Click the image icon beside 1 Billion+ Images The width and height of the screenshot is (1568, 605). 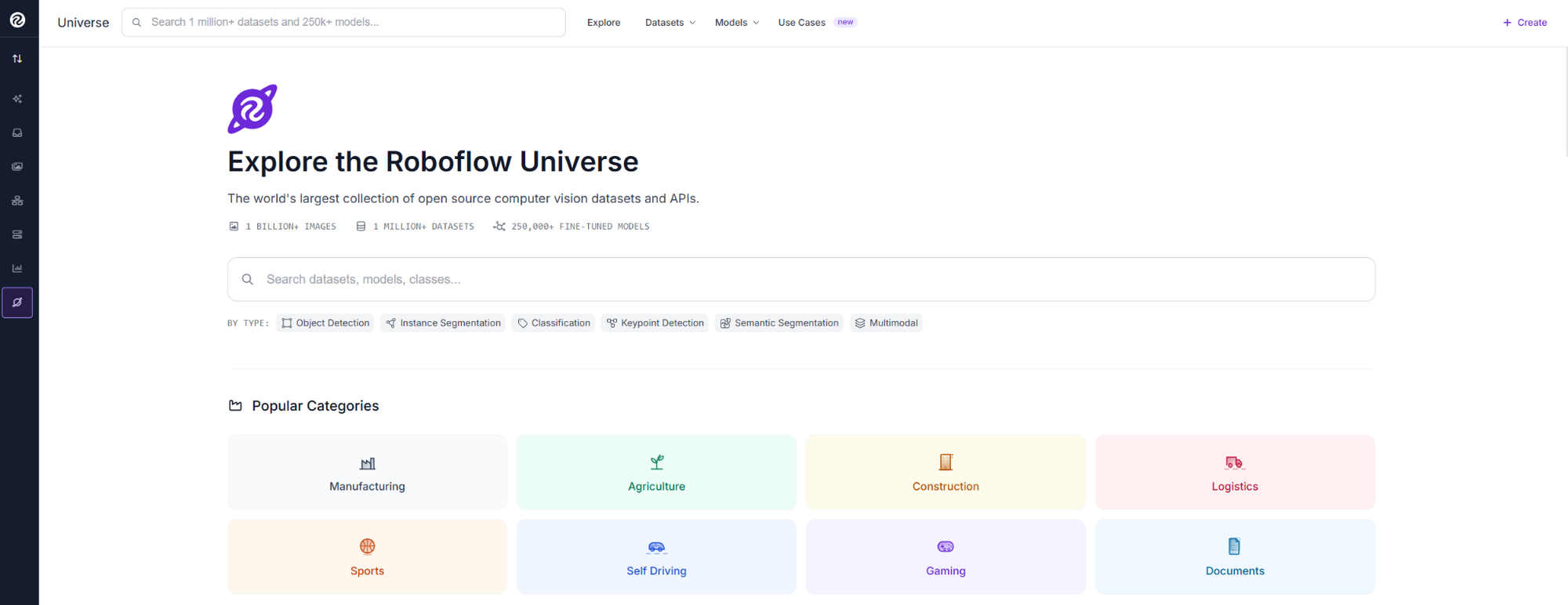234,226
